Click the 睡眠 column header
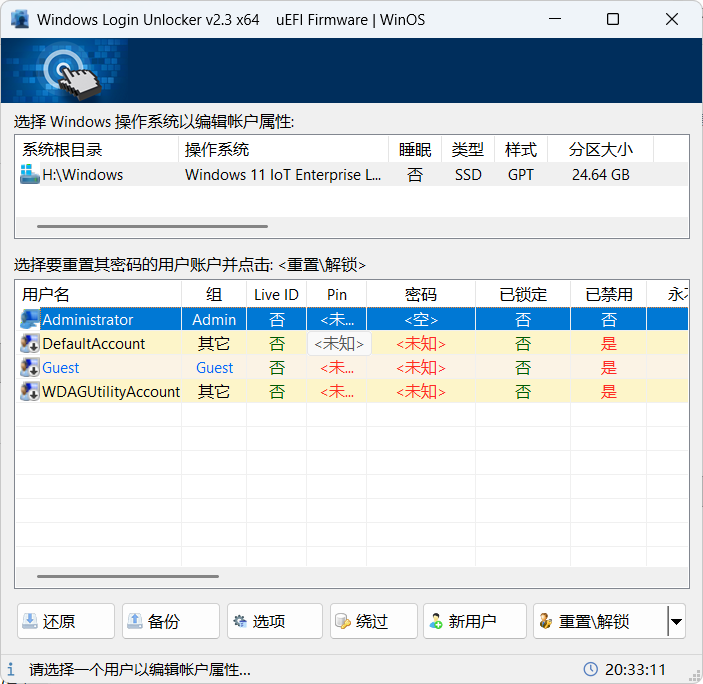Screen dimensions: 703x684 point(415,149)
